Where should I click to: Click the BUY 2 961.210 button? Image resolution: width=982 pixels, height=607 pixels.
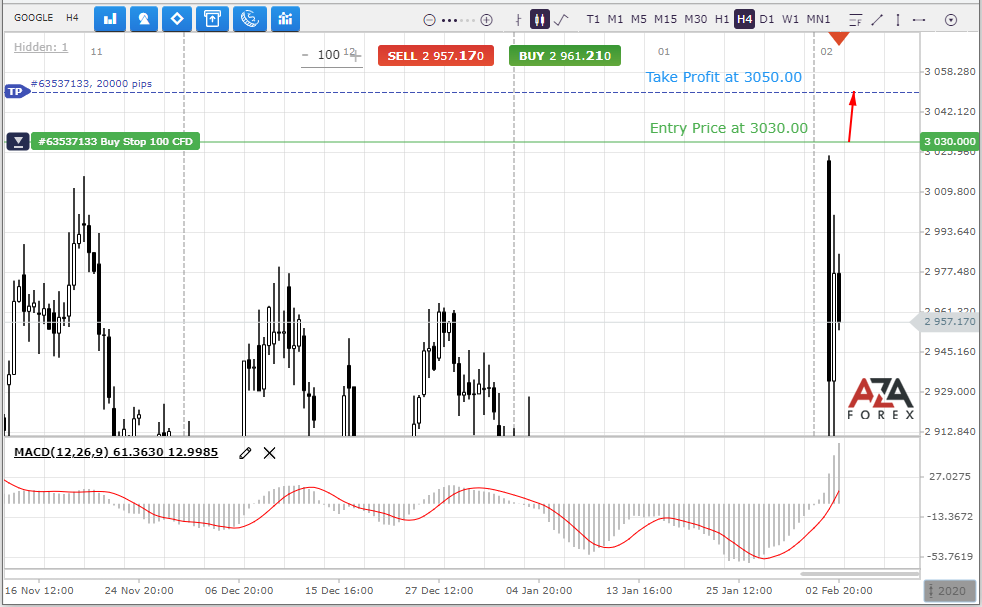[565, 56]
